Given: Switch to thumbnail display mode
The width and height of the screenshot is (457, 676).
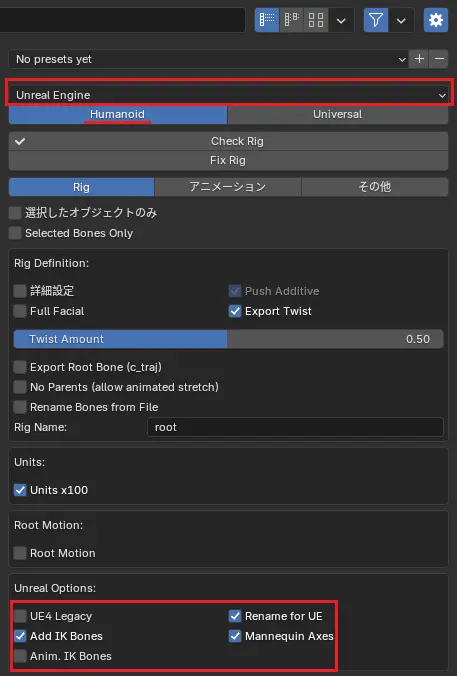Looking at the screenshot, I should pos(316,20).
